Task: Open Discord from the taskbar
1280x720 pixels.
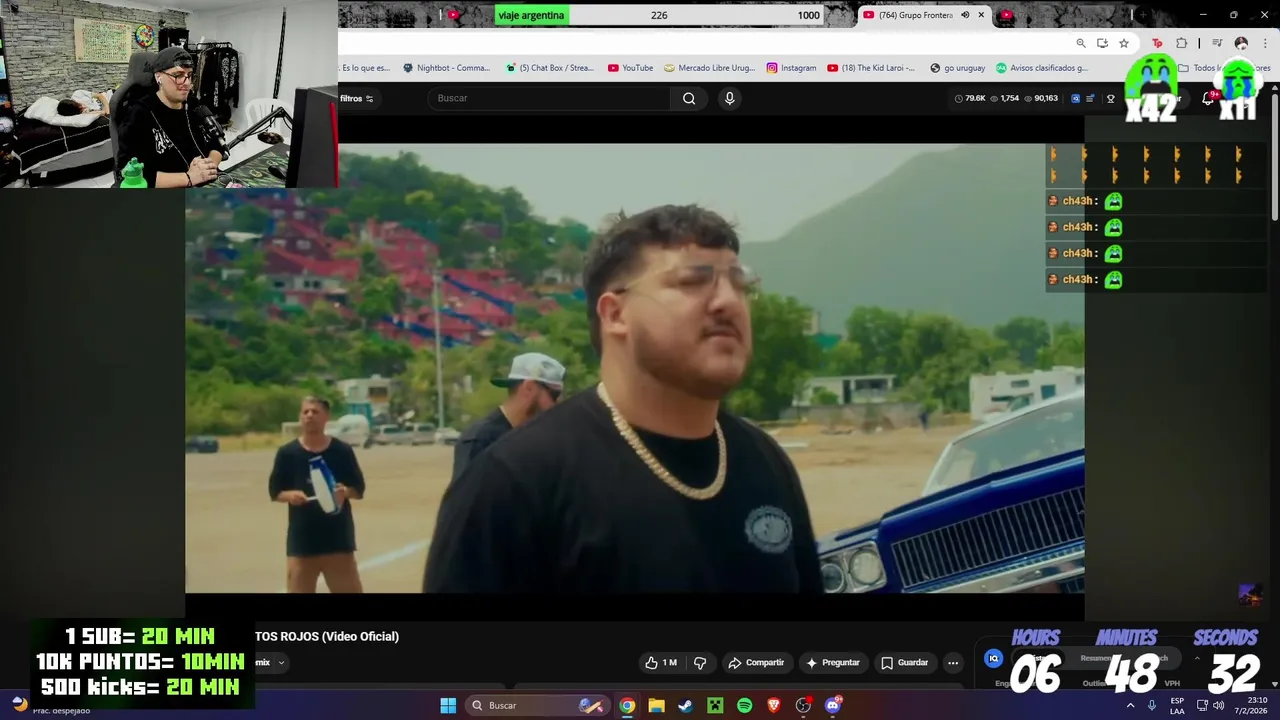Action: [x=833, y=705]
